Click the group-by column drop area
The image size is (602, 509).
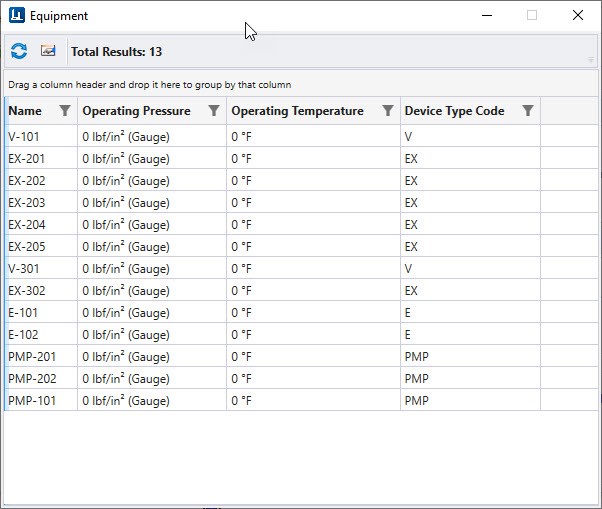coord(301,84)
